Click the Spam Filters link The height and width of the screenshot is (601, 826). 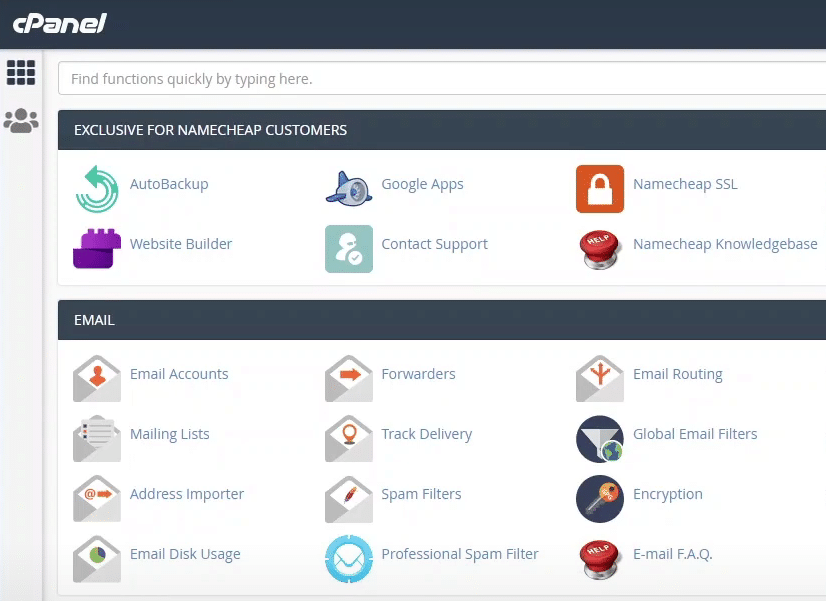tap(421, 494)
